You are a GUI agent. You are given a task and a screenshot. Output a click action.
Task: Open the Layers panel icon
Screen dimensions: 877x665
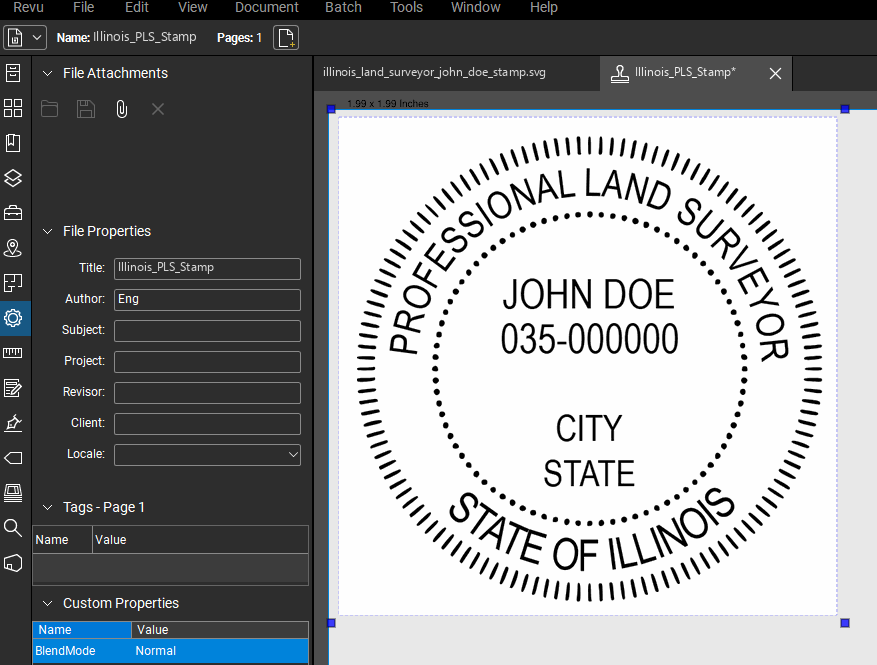tap(13, 178)
